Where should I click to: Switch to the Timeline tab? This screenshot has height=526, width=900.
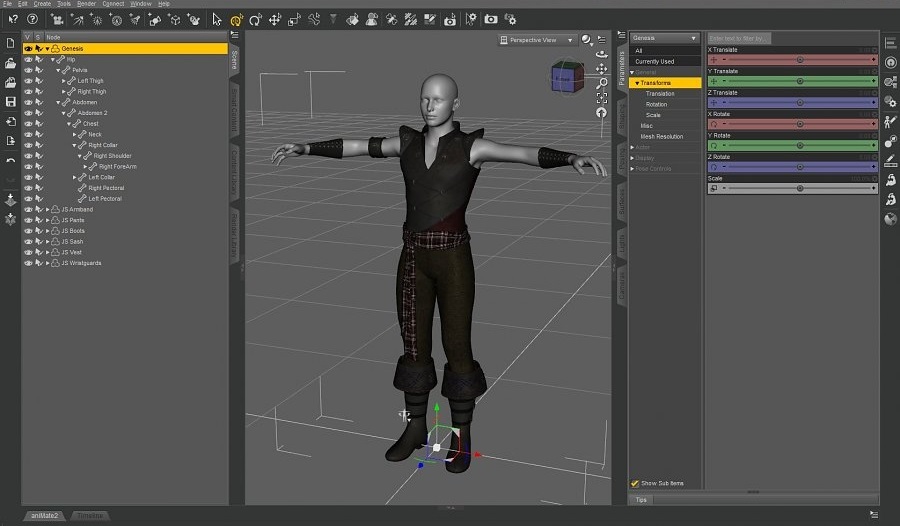click(90, 516)
